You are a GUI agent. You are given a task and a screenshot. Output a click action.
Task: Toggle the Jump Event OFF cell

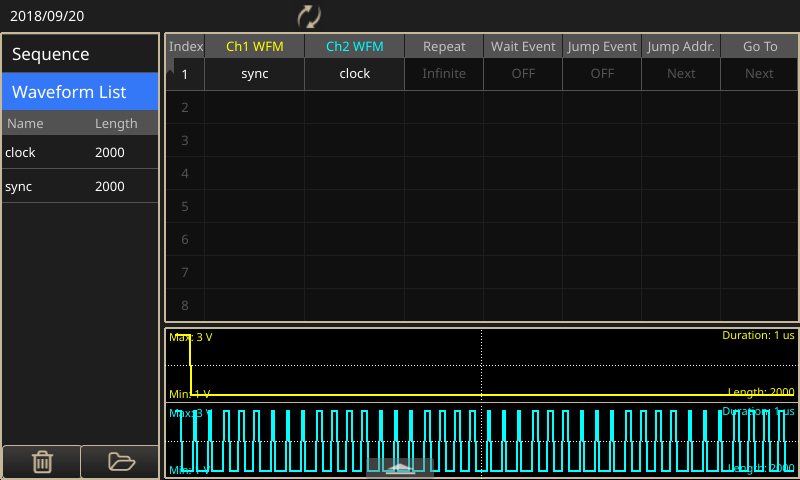(602, 73)
